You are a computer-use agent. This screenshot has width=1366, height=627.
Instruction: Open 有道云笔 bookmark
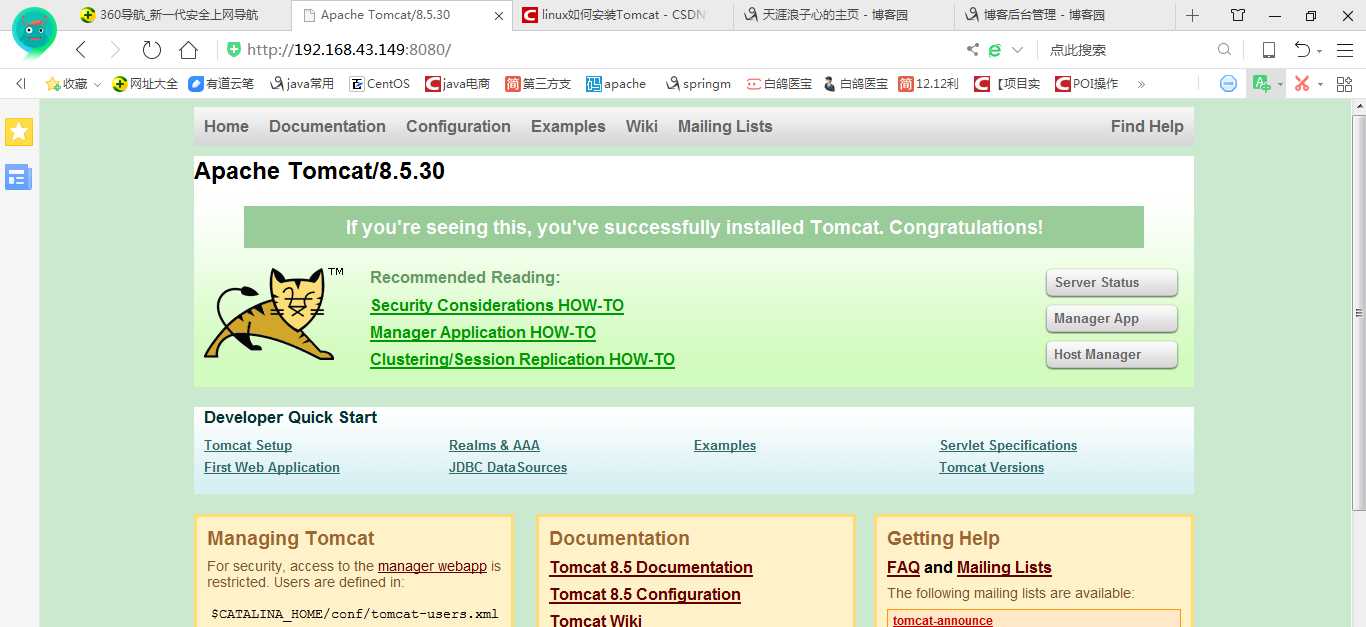tap(221, 84)
